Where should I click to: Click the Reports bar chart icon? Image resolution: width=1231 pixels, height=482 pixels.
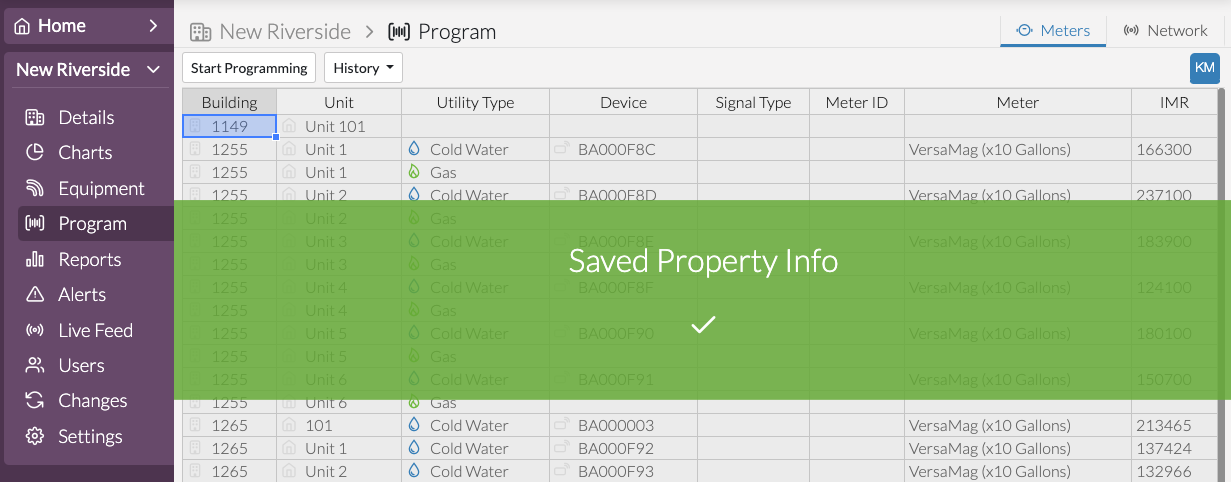pyautogui.click(x=35, y=259)
